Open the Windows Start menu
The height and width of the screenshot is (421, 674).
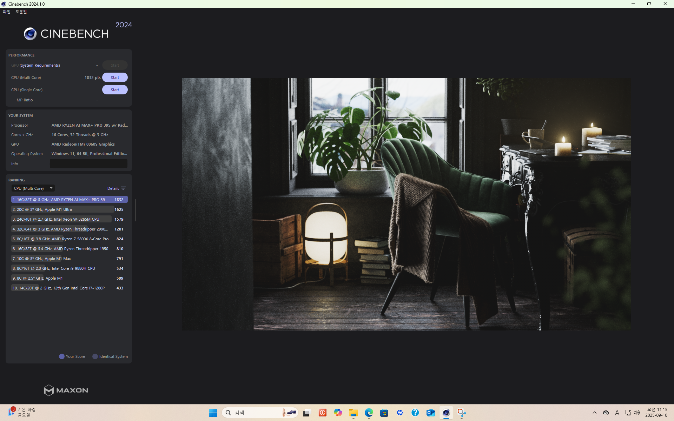point(211,412)
